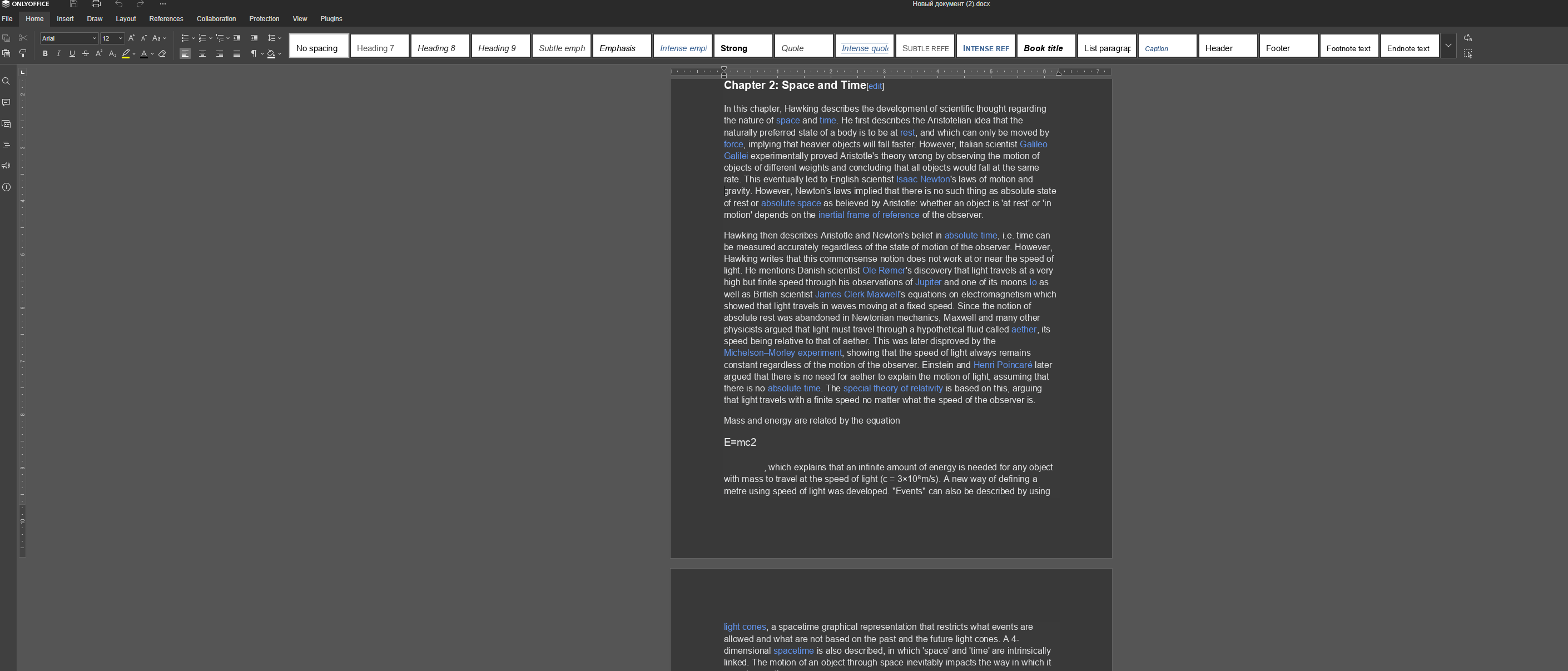Switch to the Collaboration tab
1568x671 pixels.
216,19
